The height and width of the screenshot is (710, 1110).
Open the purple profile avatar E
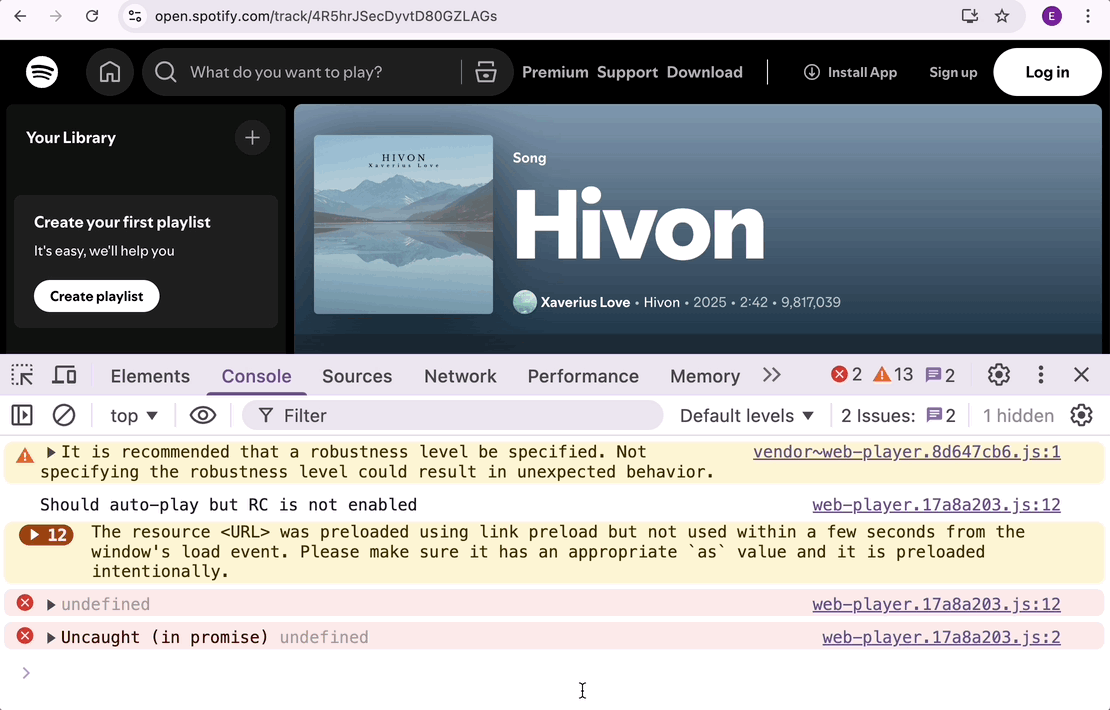point(1051,16)
